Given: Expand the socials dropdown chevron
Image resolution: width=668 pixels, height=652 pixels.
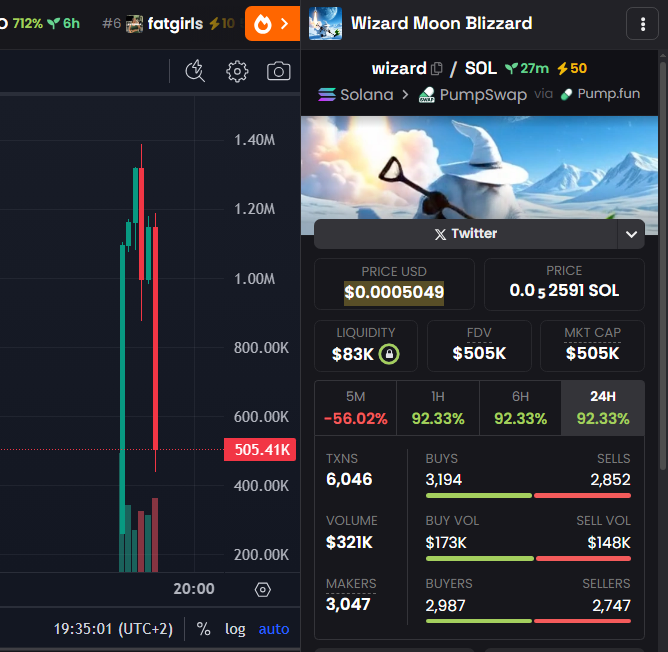Looking at the screenshot, I should pos(631,234).
